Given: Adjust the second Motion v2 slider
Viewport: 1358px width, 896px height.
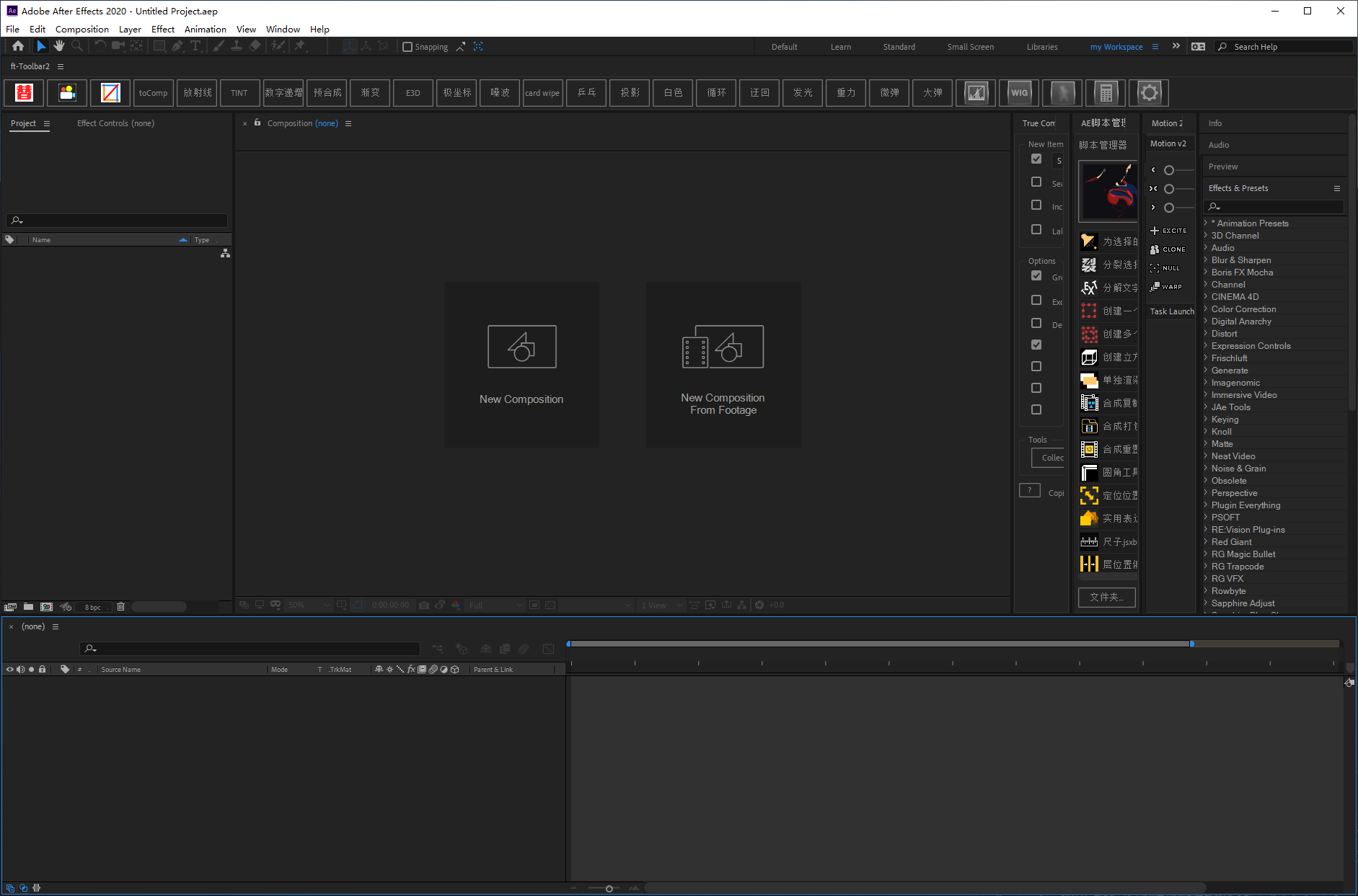Looking at the screenshot, I should pyautogui.click(x=1169, y=189).
